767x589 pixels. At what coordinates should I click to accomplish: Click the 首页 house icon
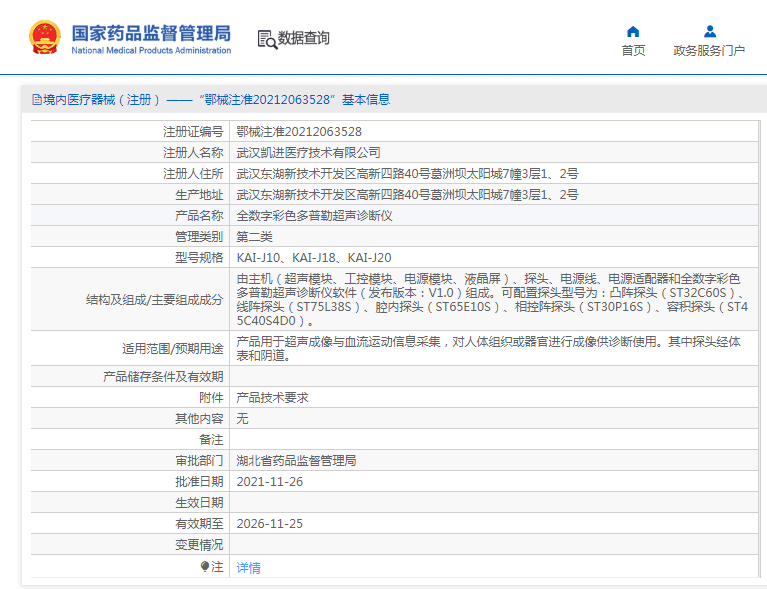[632, 31]
